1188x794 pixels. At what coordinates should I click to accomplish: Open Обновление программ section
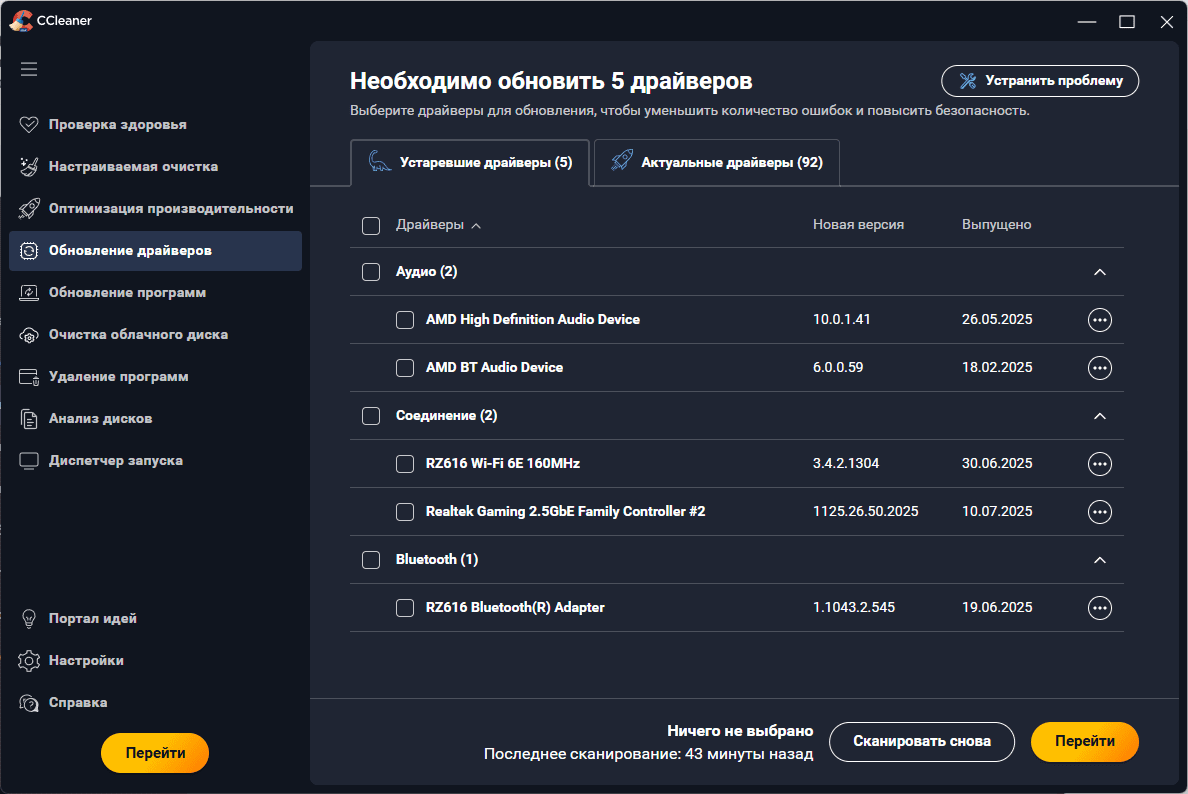(x=155, y=292)
